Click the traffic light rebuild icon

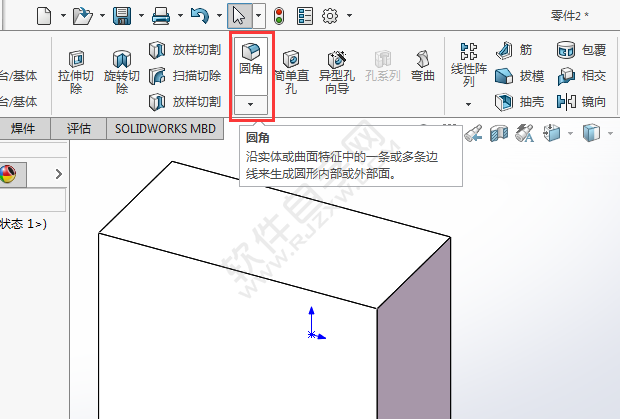(280, 16)
